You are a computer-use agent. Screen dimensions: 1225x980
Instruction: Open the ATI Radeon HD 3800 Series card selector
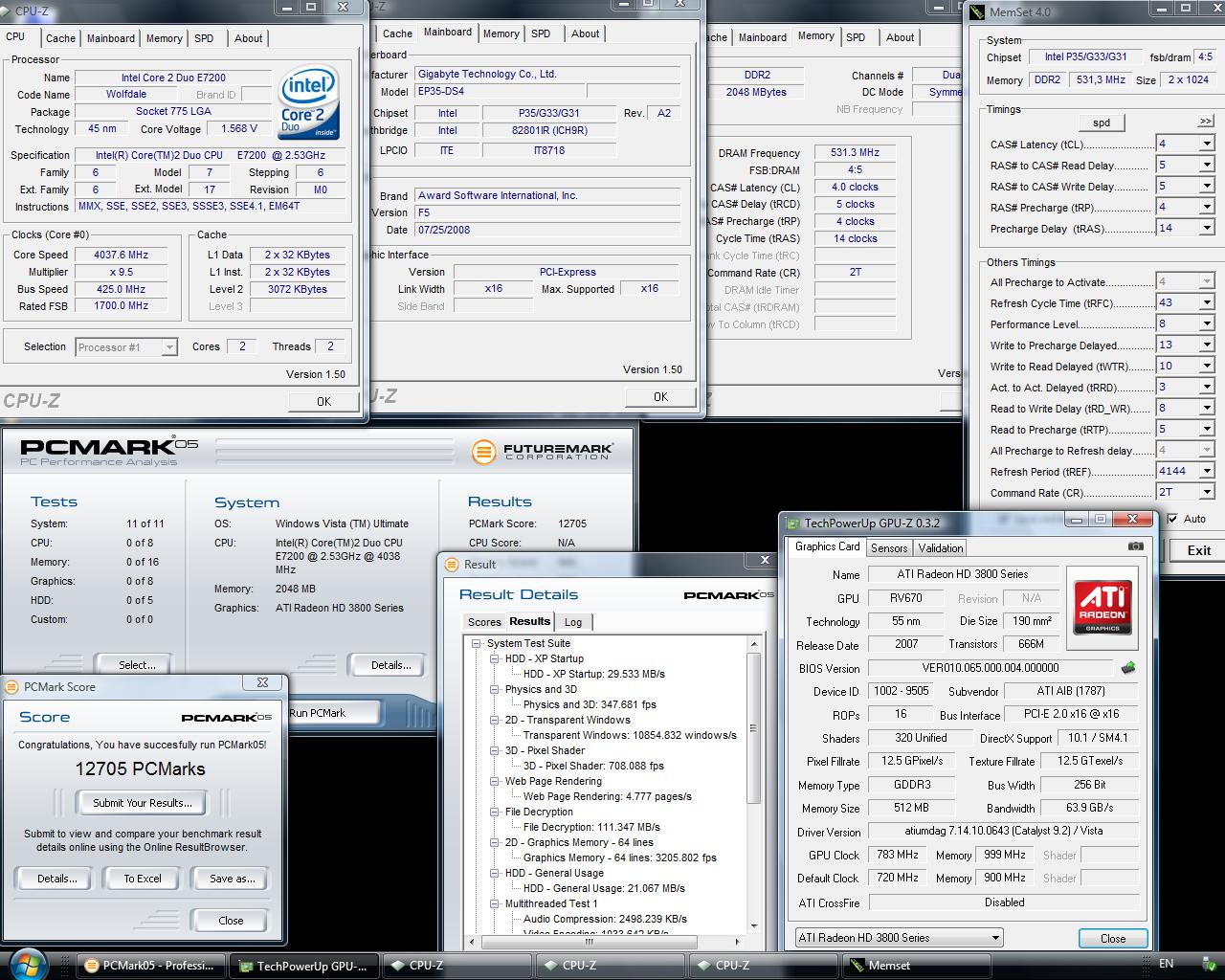899,938
